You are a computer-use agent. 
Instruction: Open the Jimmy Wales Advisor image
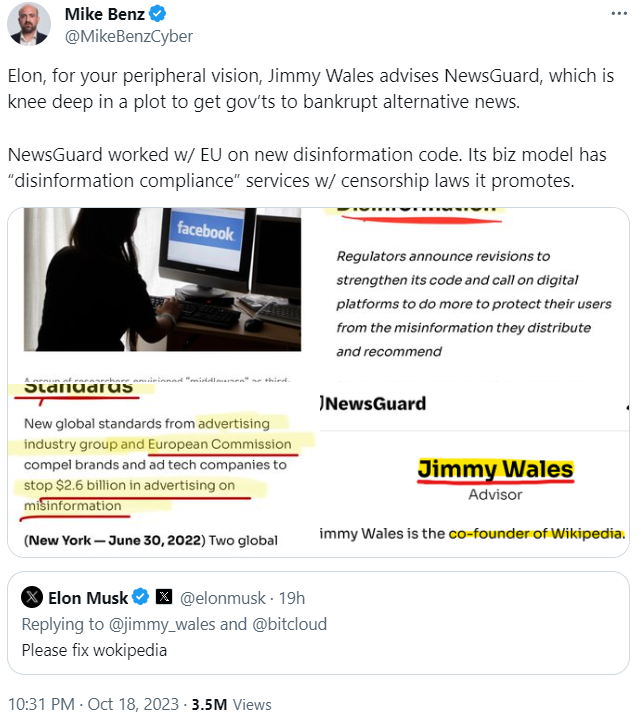click(x=474, y=470)
